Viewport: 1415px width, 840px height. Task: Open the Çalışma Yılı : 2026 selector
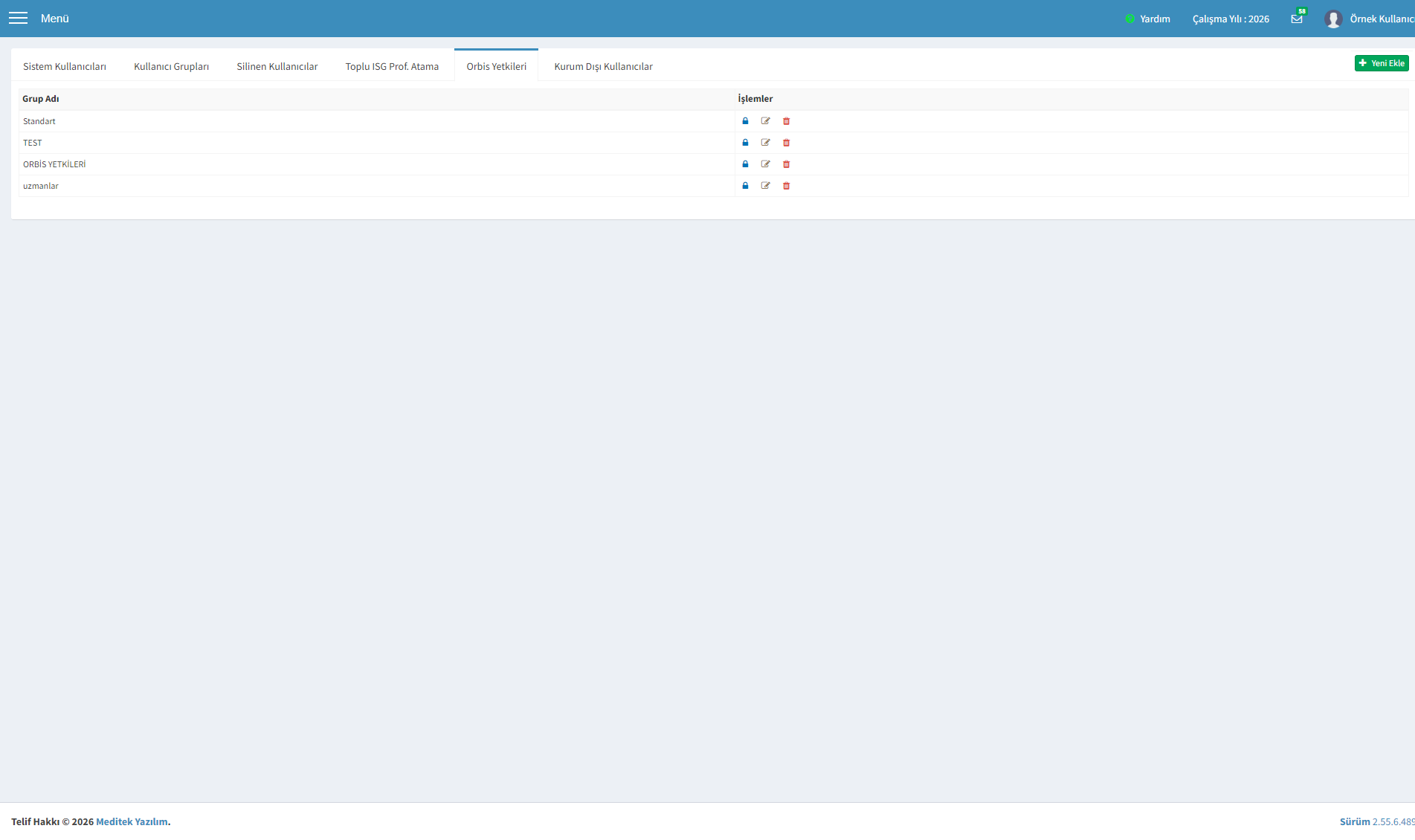tap(1231, 19)
